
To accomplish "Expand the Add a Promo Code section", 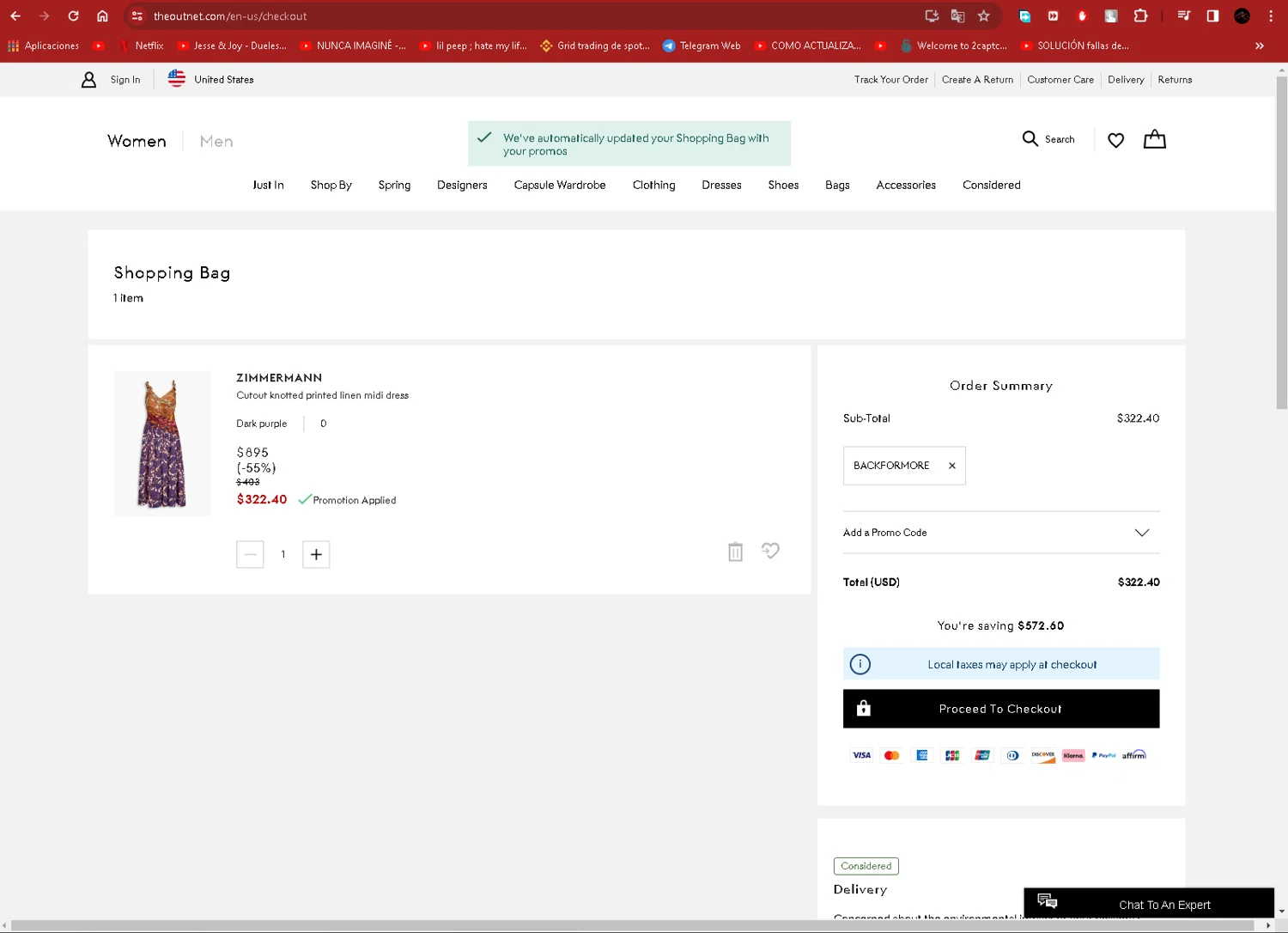I will [1141, 533].
